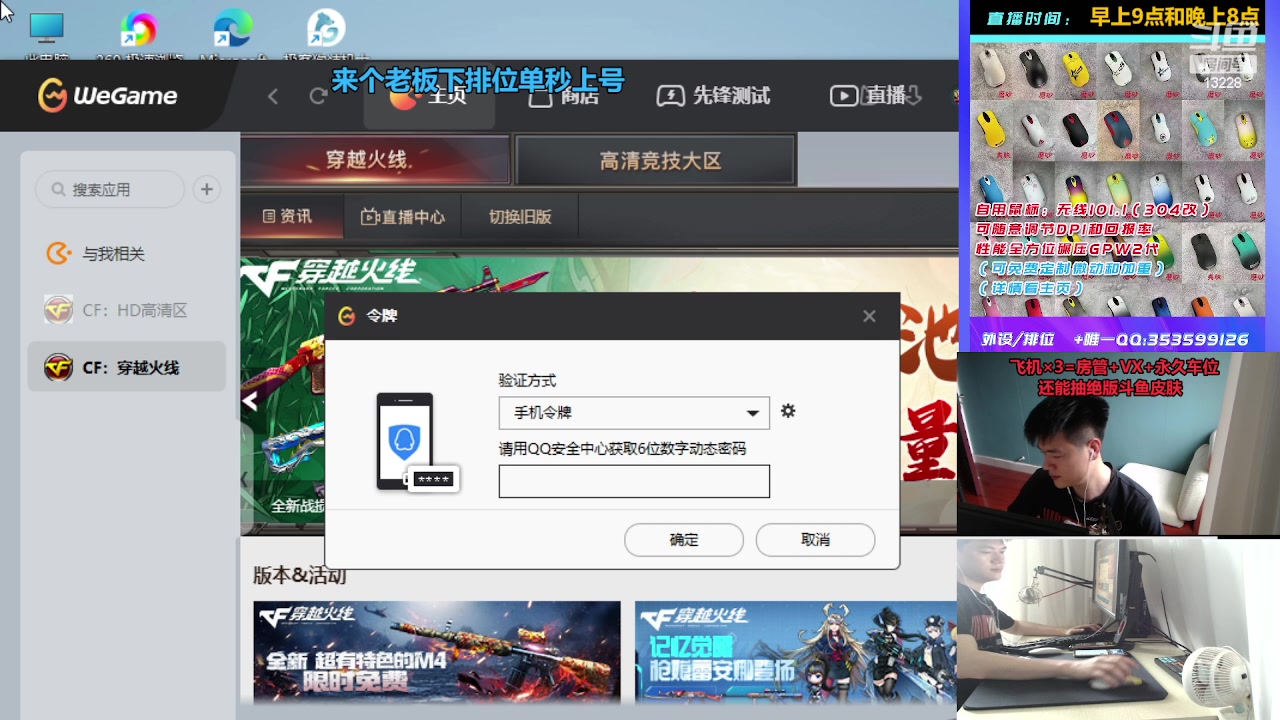Click the 版本&活动 heading
1280x720 pixels.
[x=299, y=576]
